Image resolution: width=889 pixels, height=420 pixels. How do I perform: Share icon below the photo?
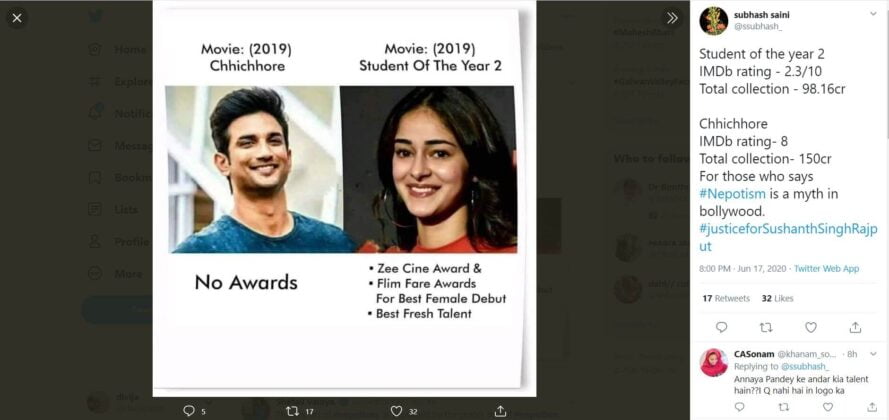coord(500,411)
